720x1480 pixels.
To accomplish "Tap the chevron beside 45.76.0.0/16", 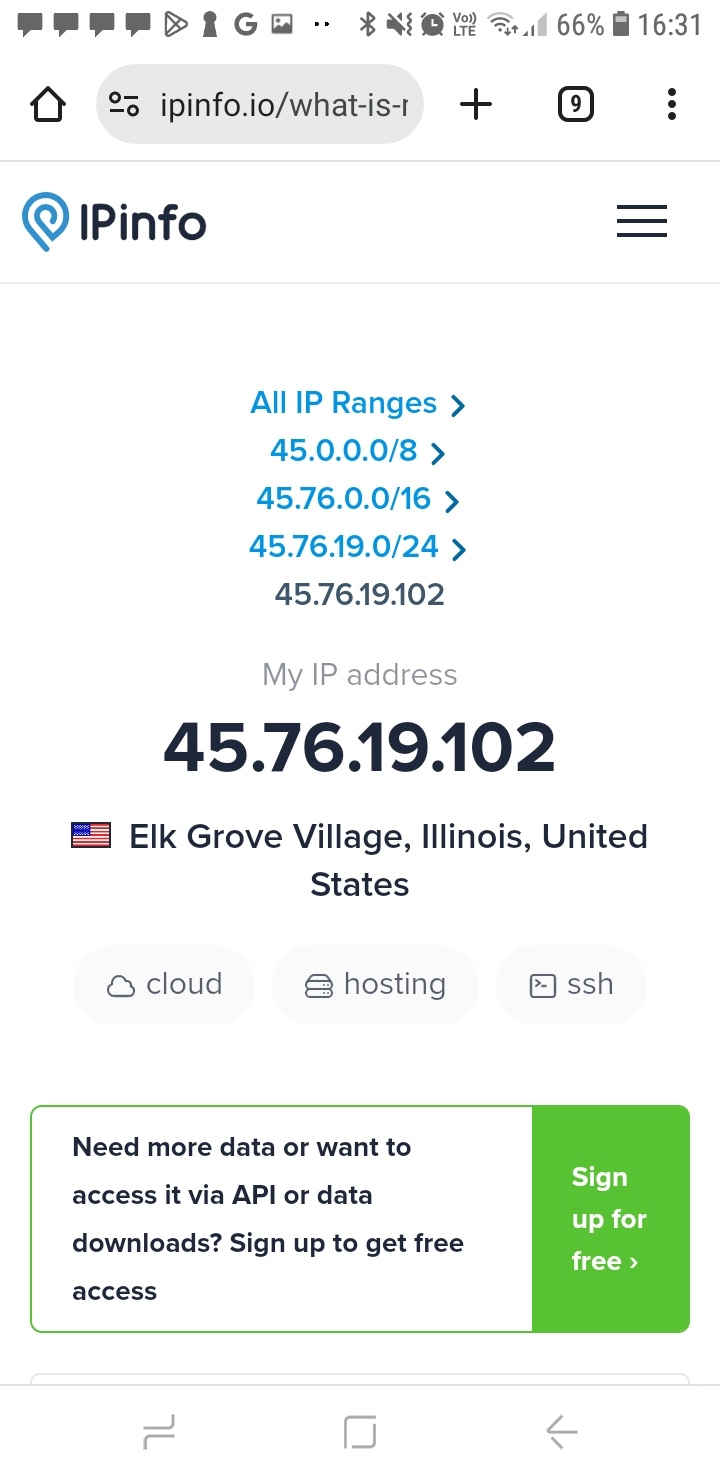I will [x=452, y=500].
